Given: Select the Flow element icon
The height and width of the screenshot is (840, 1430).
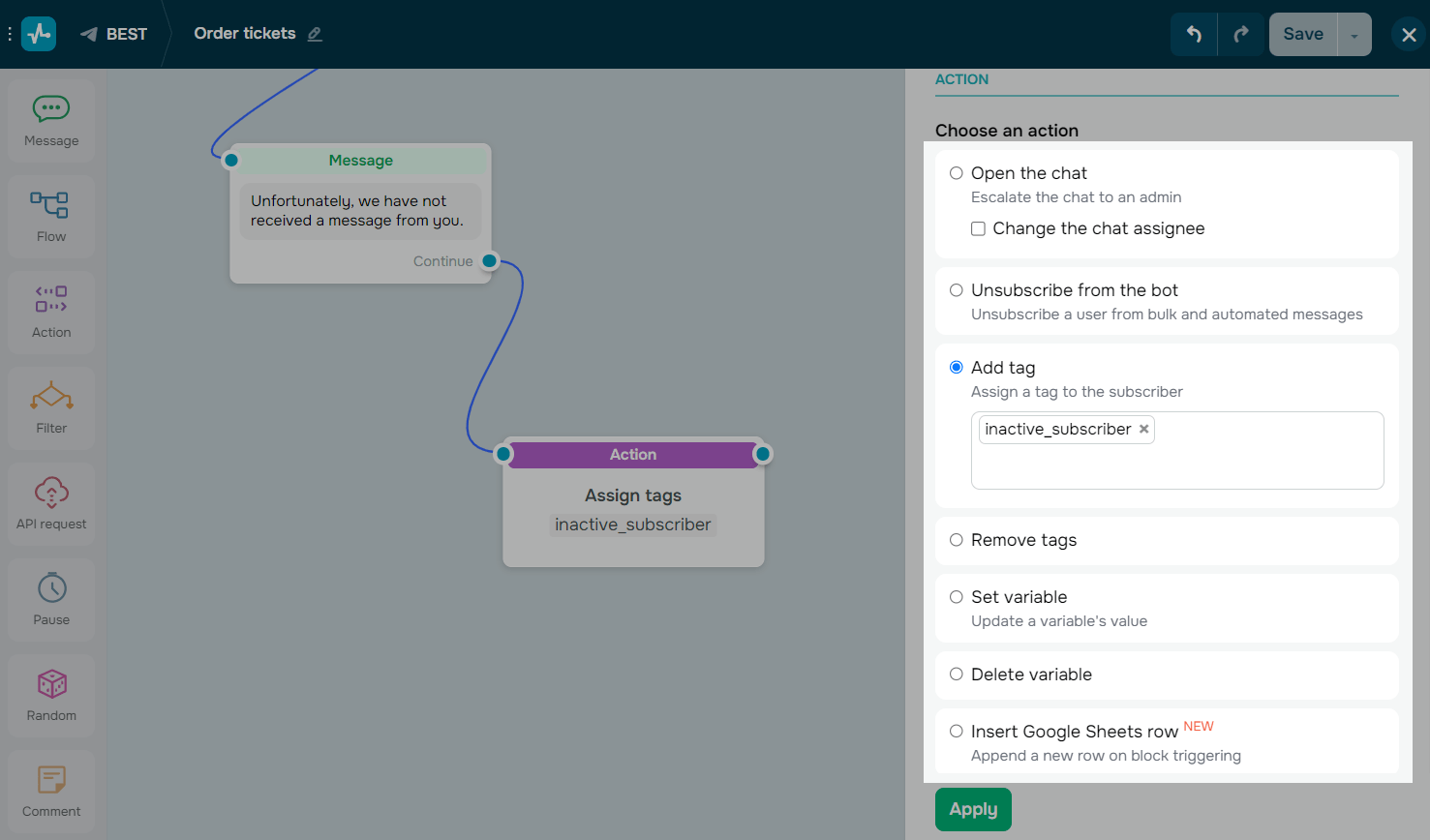Looking at the screenshot, I should [51, 216].
